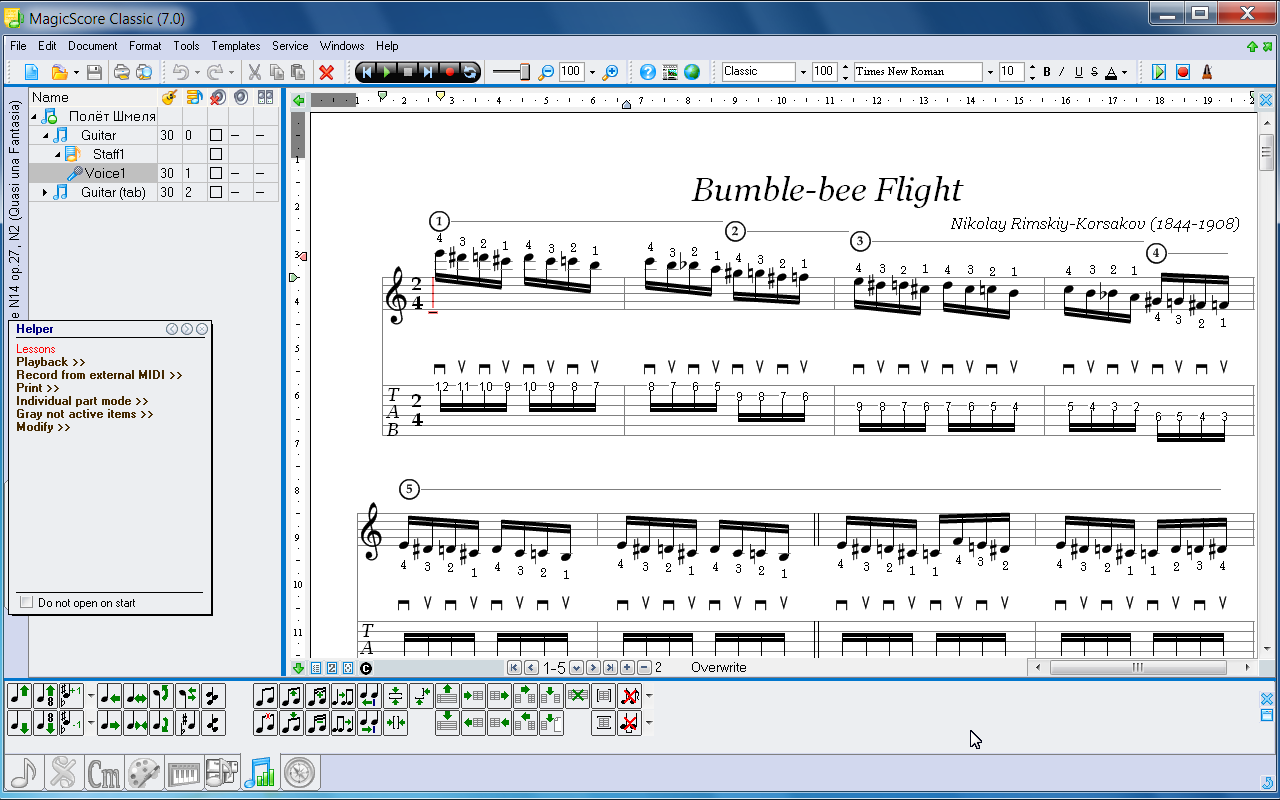The width and height of the screenshot is (1280, 800).
Task: Click the horizontal scrollbar thumb below the score
Action: tap(1138, 667)
